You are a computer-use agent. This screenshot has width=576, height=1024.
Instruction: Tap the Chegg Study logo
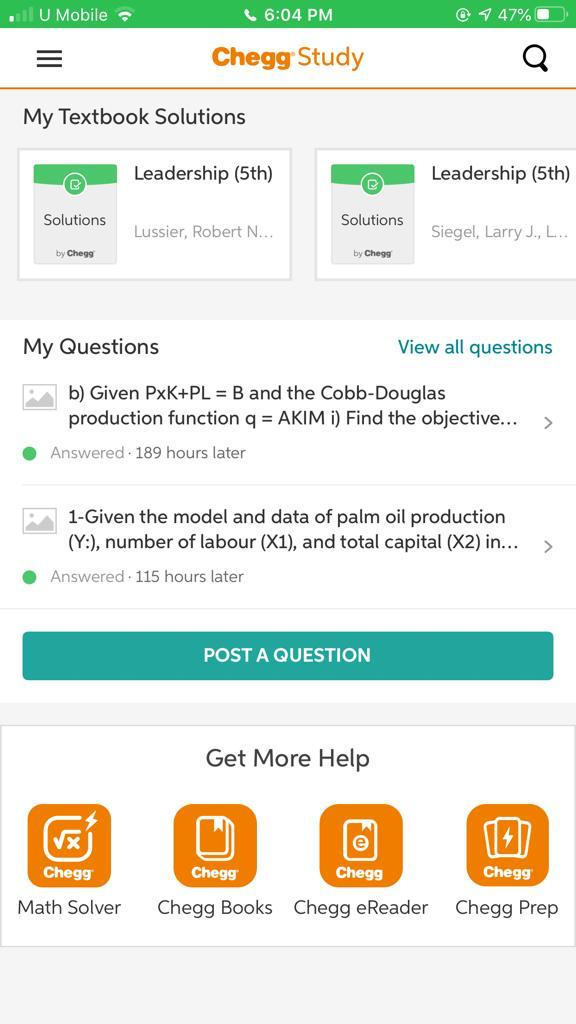click(x=287, y=57)
